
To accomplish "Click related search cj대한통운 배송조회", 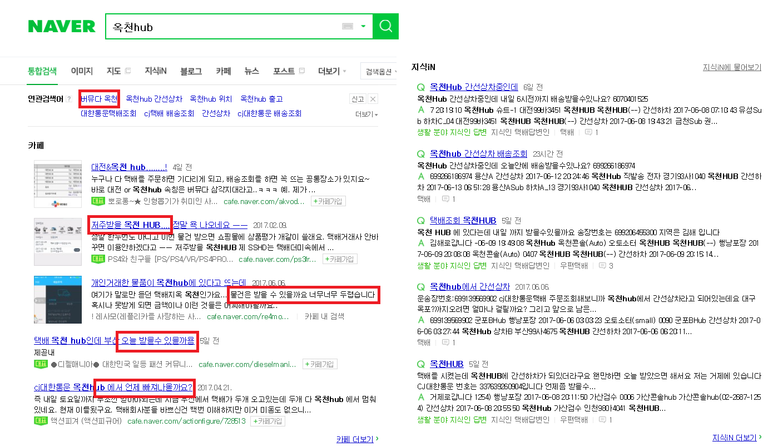I will tap(269, 113).
